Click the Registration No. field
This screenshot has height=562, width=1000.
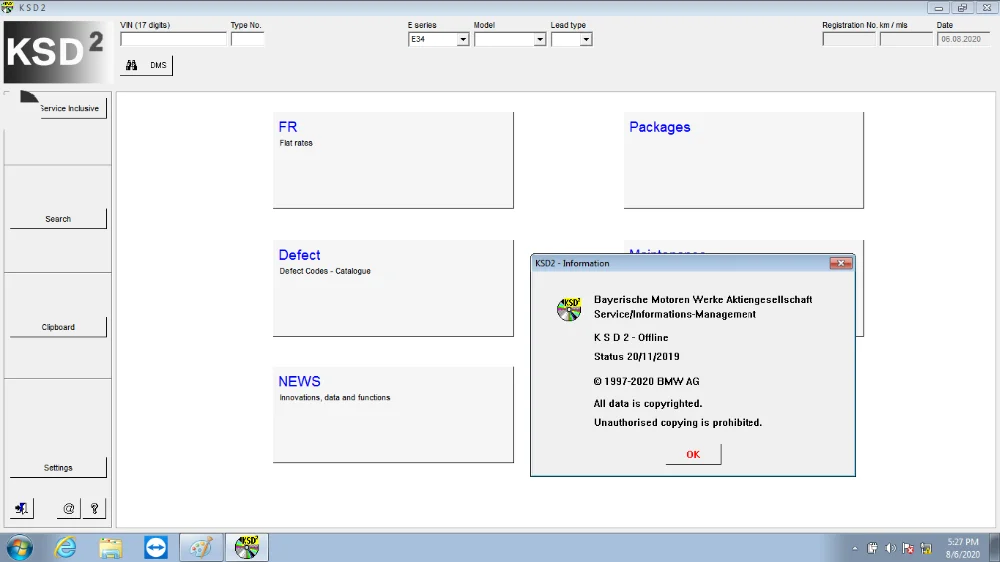point(849,39)
